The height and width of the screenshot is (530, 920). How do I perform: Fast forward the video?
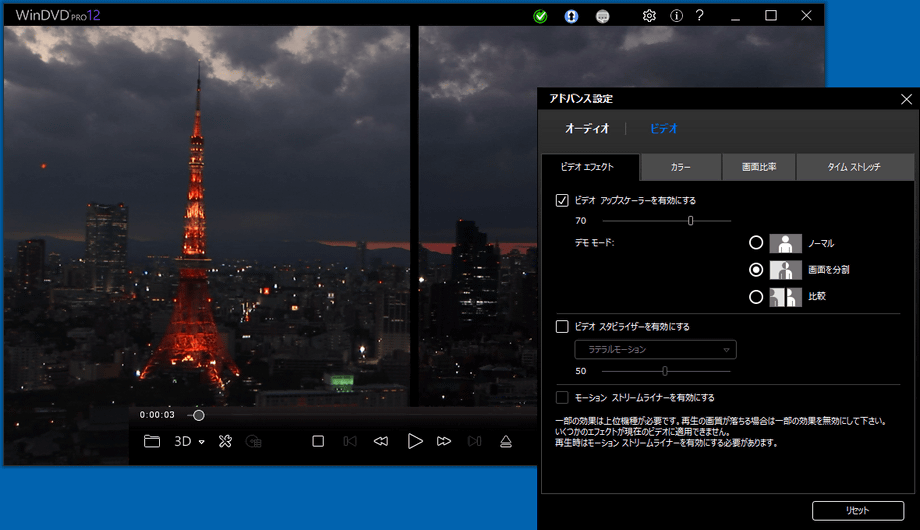[444, 441]
